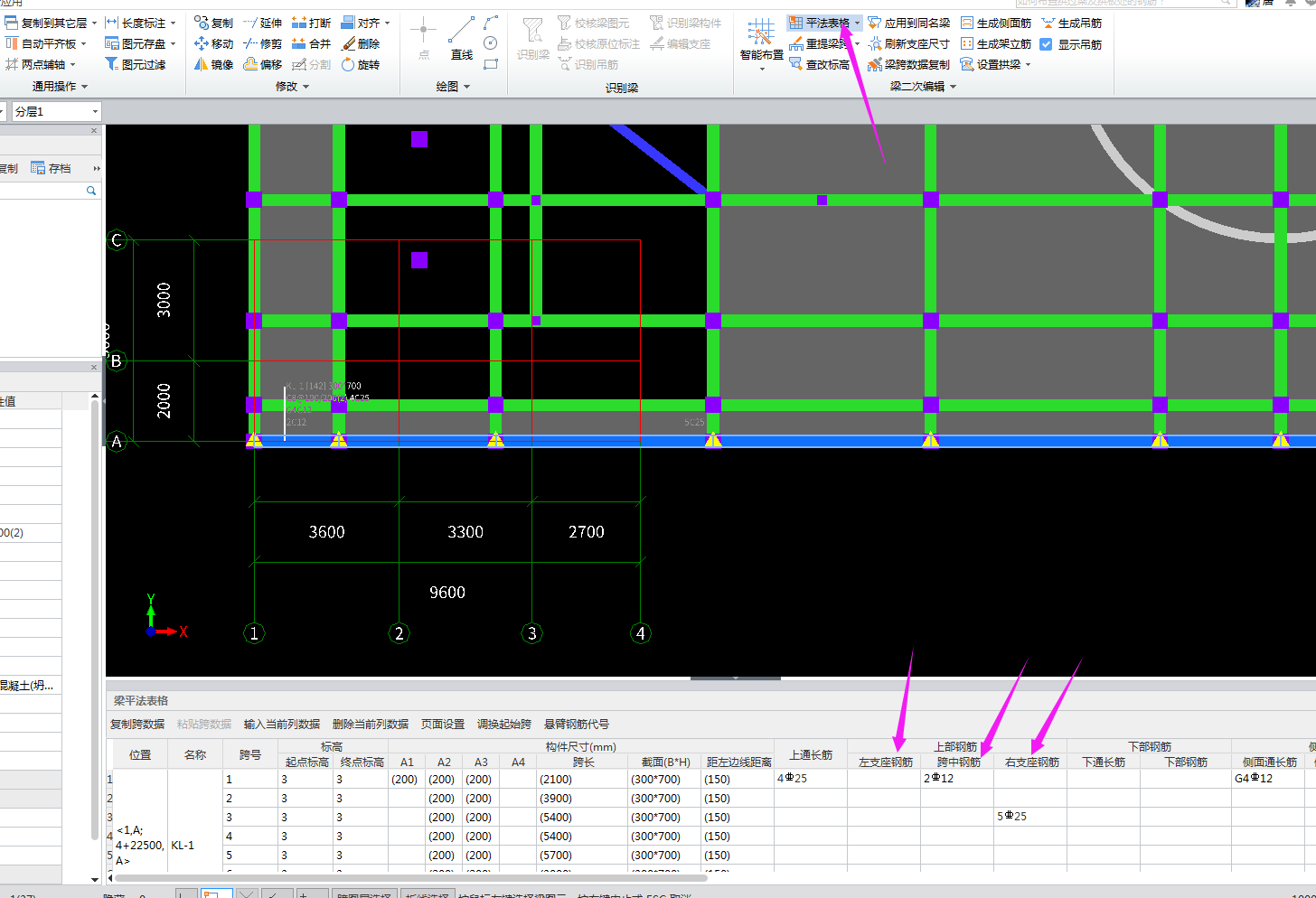The image size is (1316, 898).
Task: Close the upper left side panel
Action: pos(94,130)
